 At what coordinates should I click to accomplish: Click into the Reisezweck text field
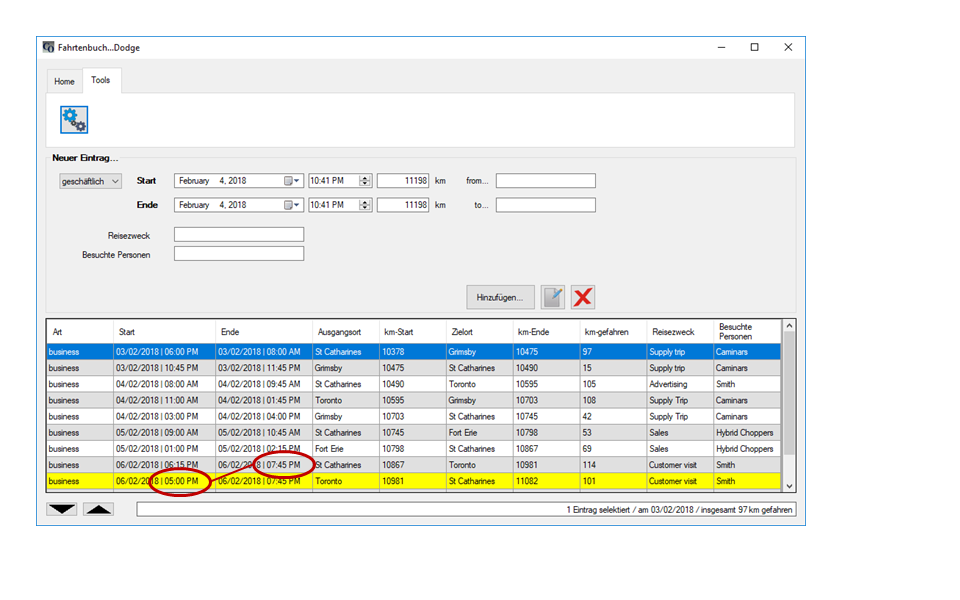239,234
